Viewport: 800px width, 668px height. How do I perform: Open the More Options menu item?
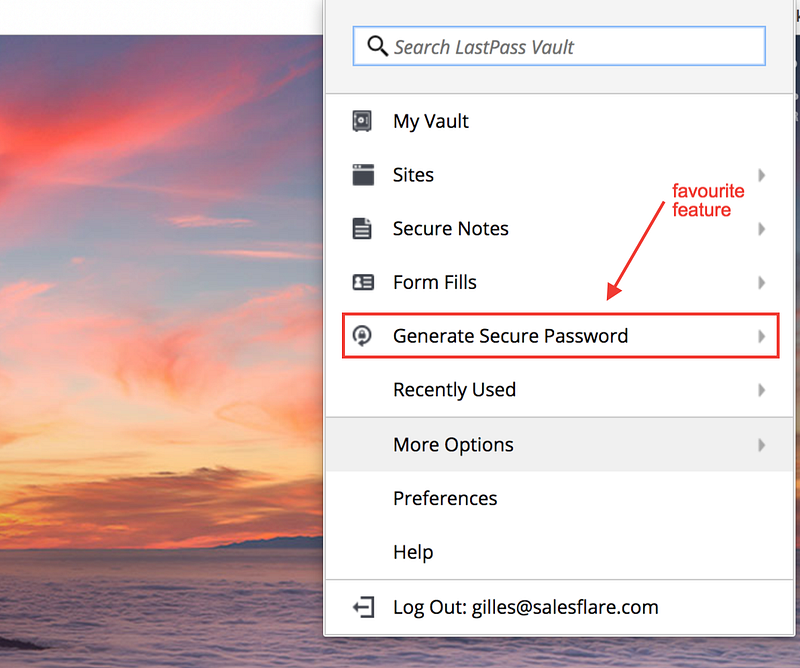pyautogui.click(x=560, y=444)
